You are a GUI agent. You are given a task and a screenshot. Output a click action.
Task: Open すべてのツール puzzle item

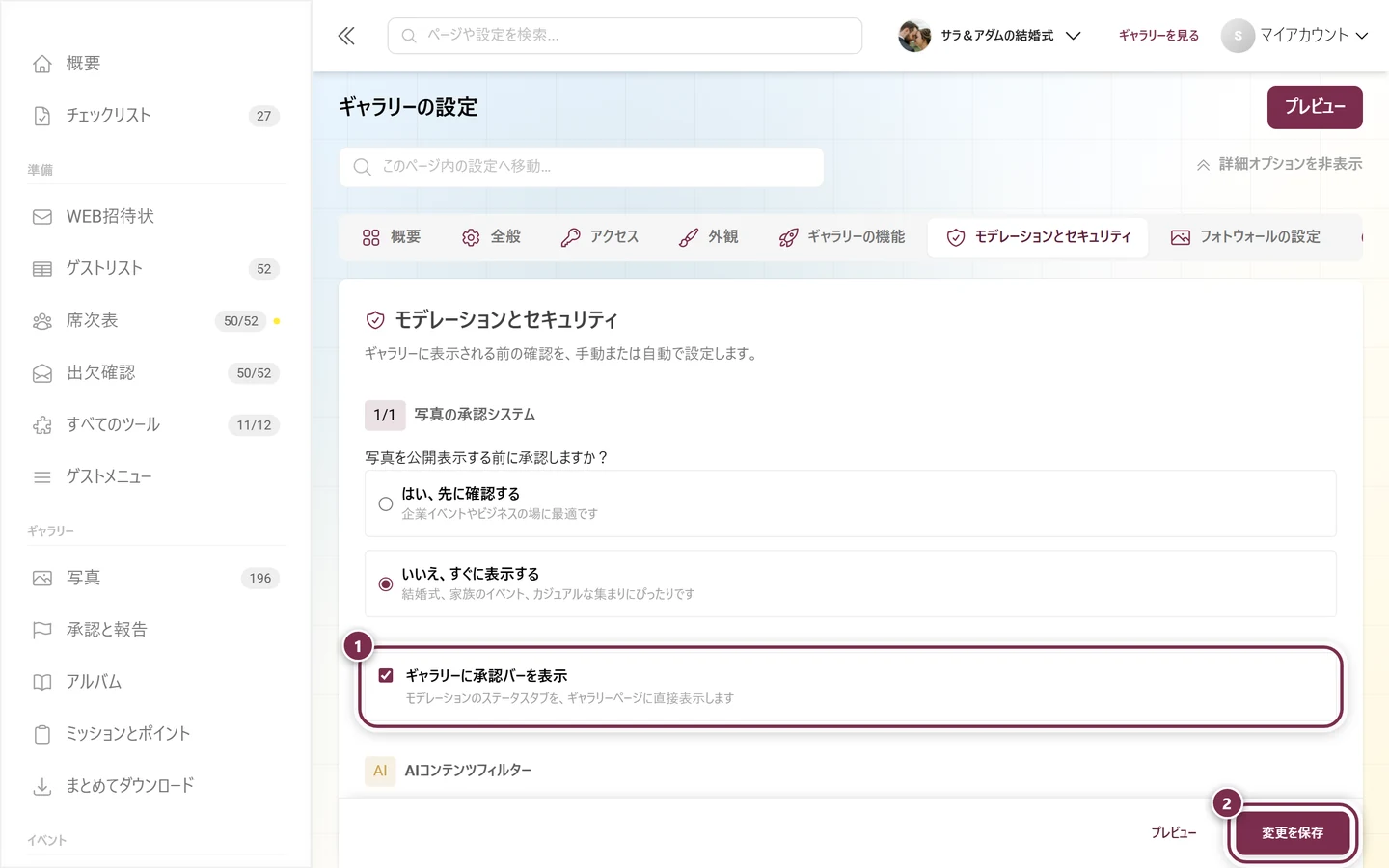155,425
